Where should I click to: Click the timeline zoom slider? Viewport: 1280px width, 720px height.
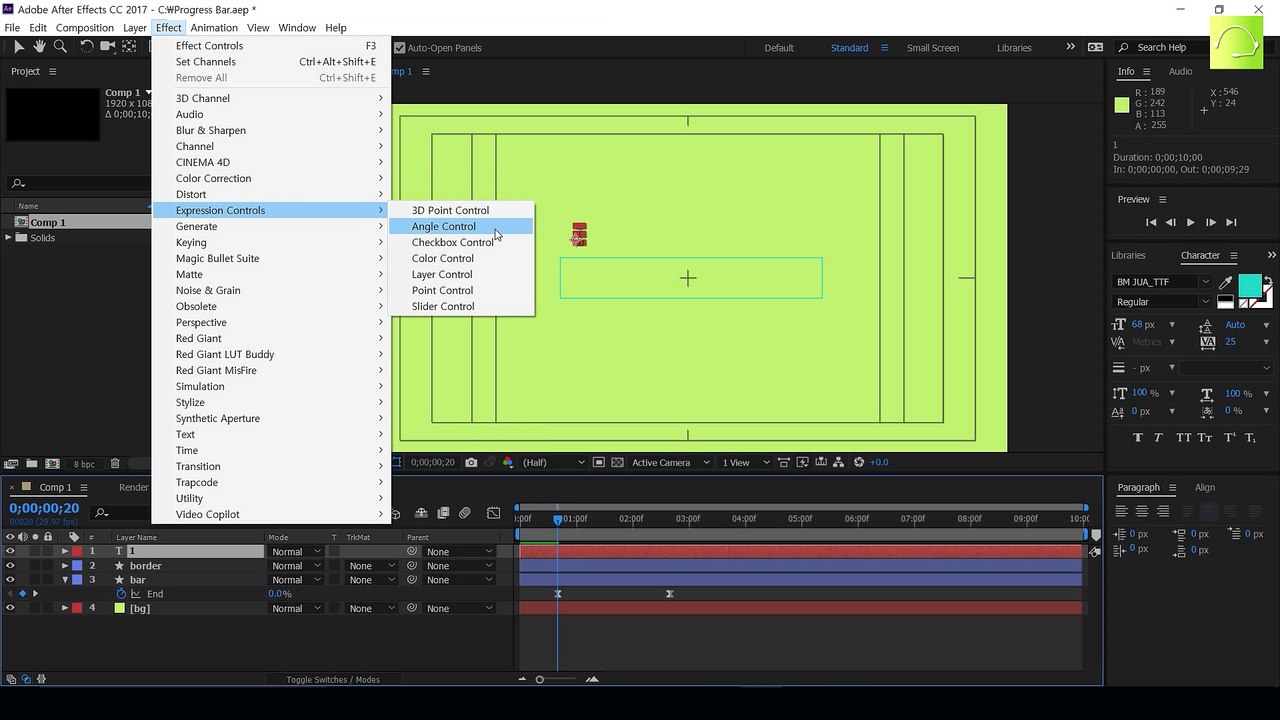540,680
